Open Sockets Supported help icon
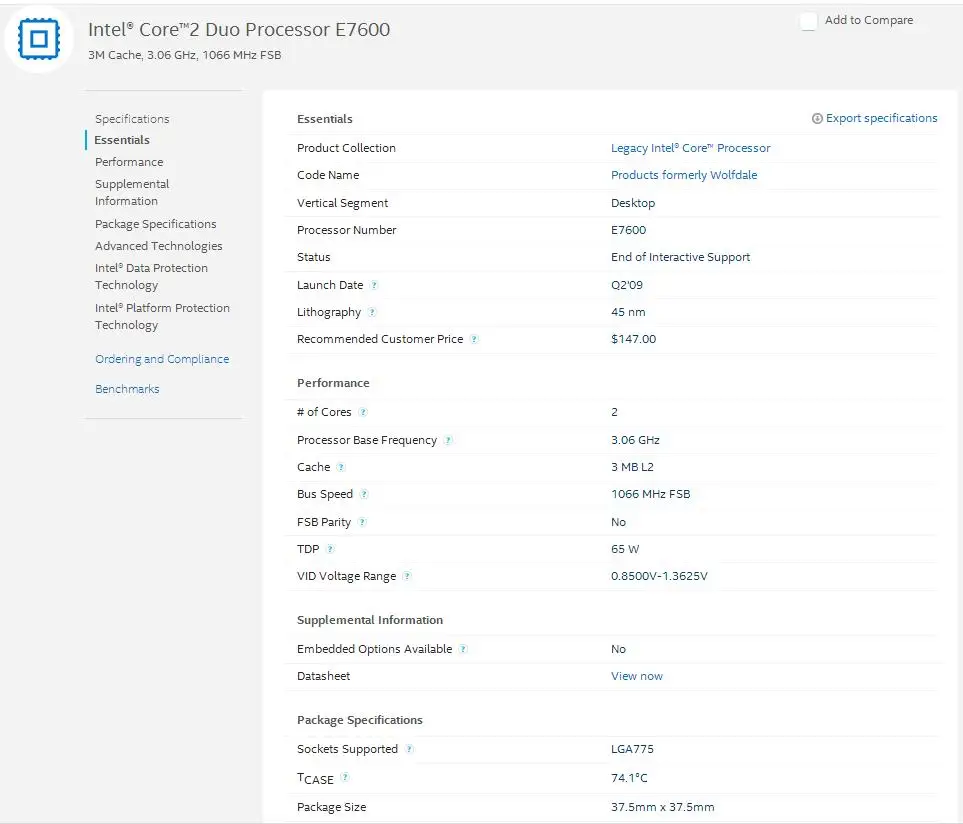This screenshot has width=963, height=824. pos(409,749)
